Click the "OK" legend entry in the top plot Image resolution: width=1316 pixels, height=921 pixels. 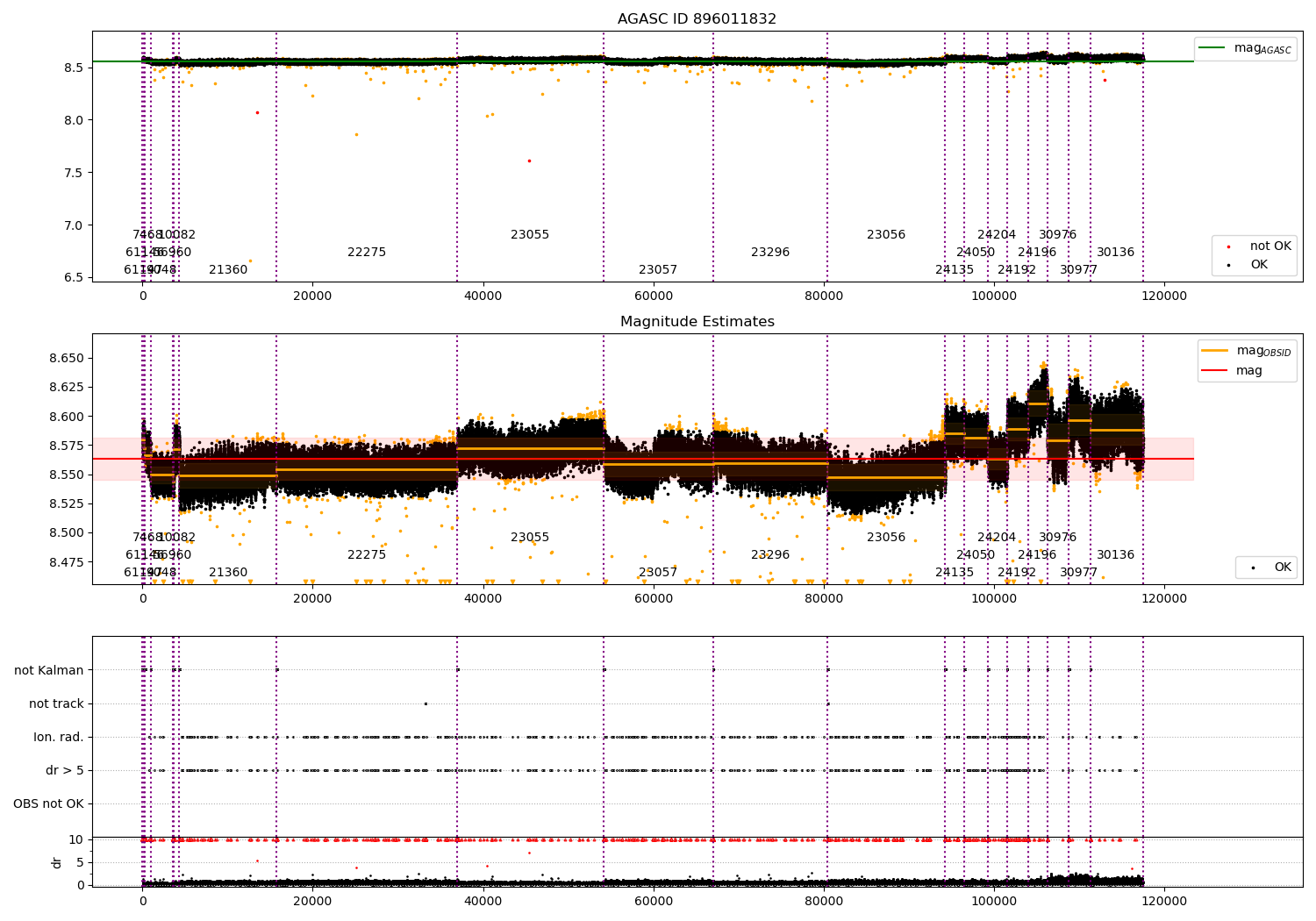[1259, 265]
